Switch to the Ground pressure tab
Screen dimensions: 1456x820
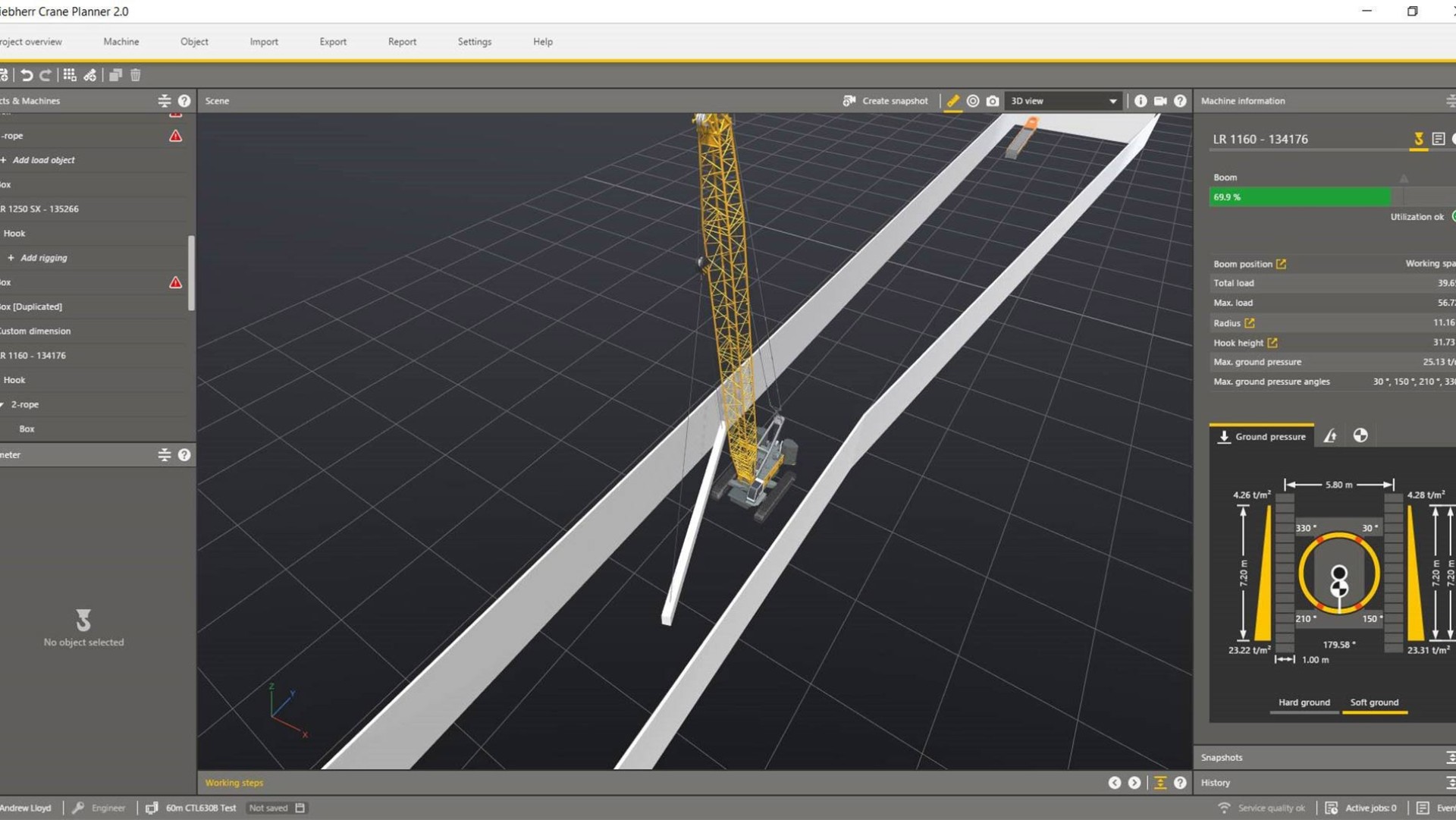pos(1262,436)
